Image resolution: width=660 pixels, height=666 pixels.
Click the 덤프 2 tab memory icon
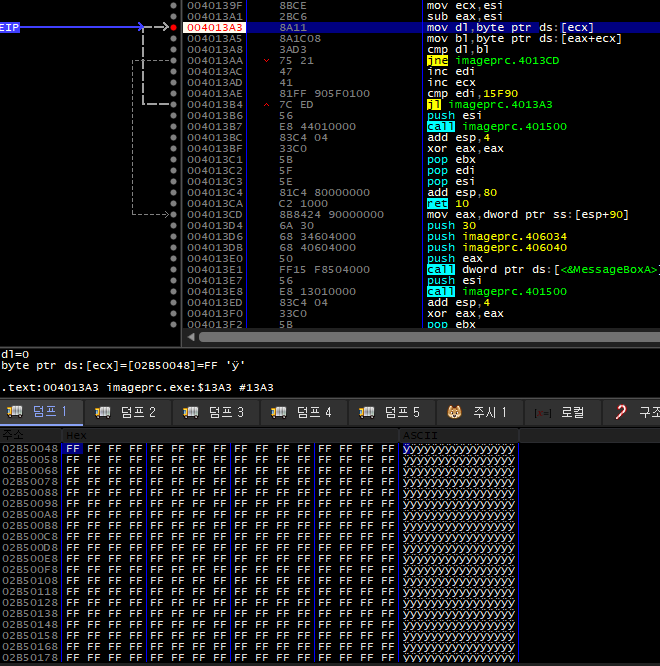[x=103, y=412]
